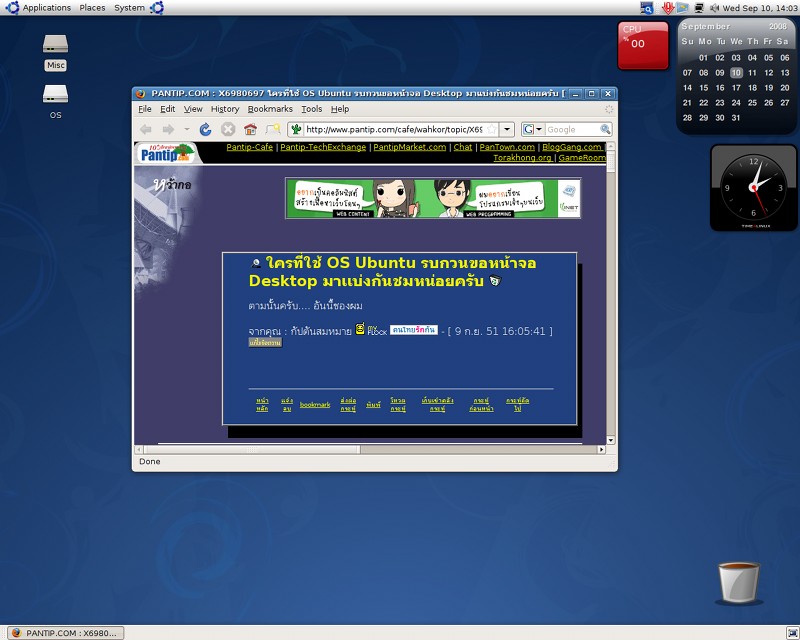800x640 pixels.
Task: Open the GameRoom link
Action: [x=582, y=158]
